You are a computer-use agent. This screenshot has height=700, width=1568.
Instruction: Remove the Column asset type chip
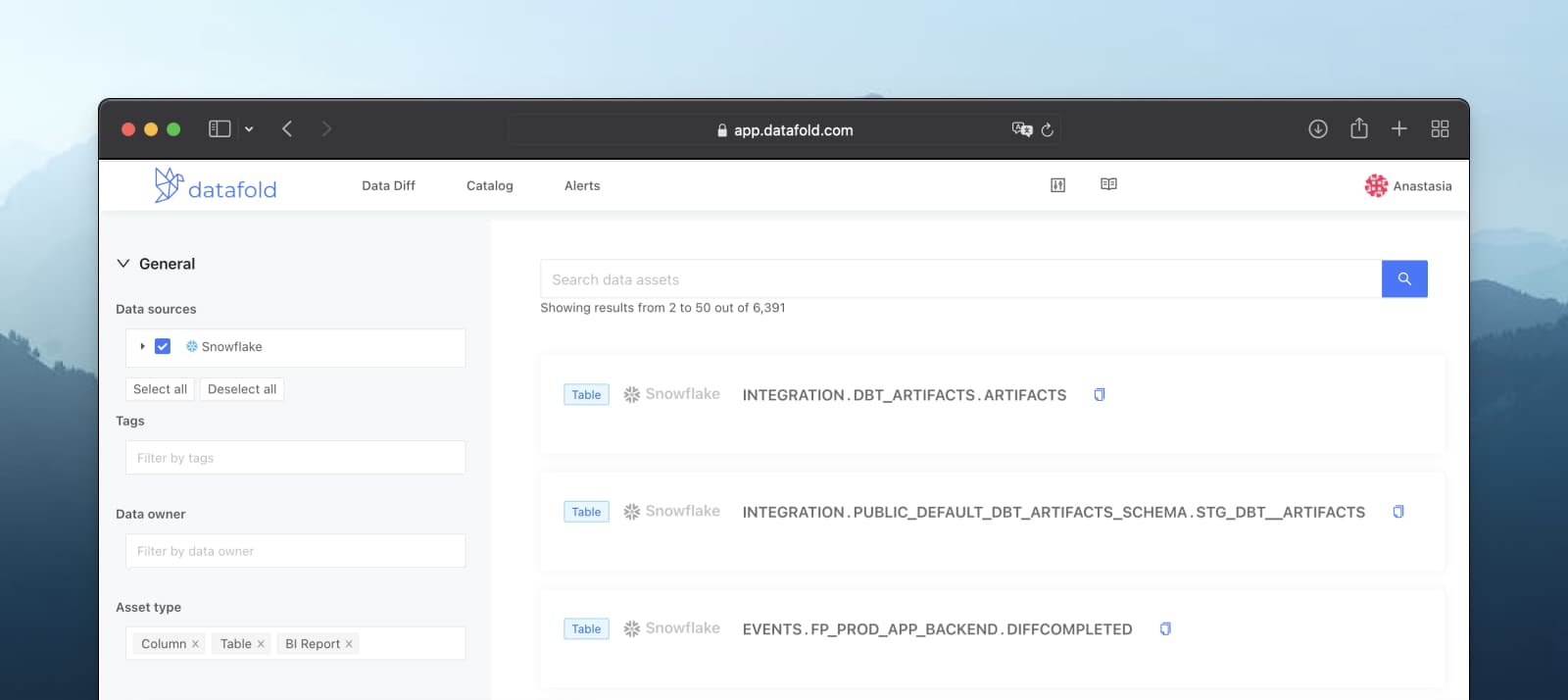[x=195, y=644]
